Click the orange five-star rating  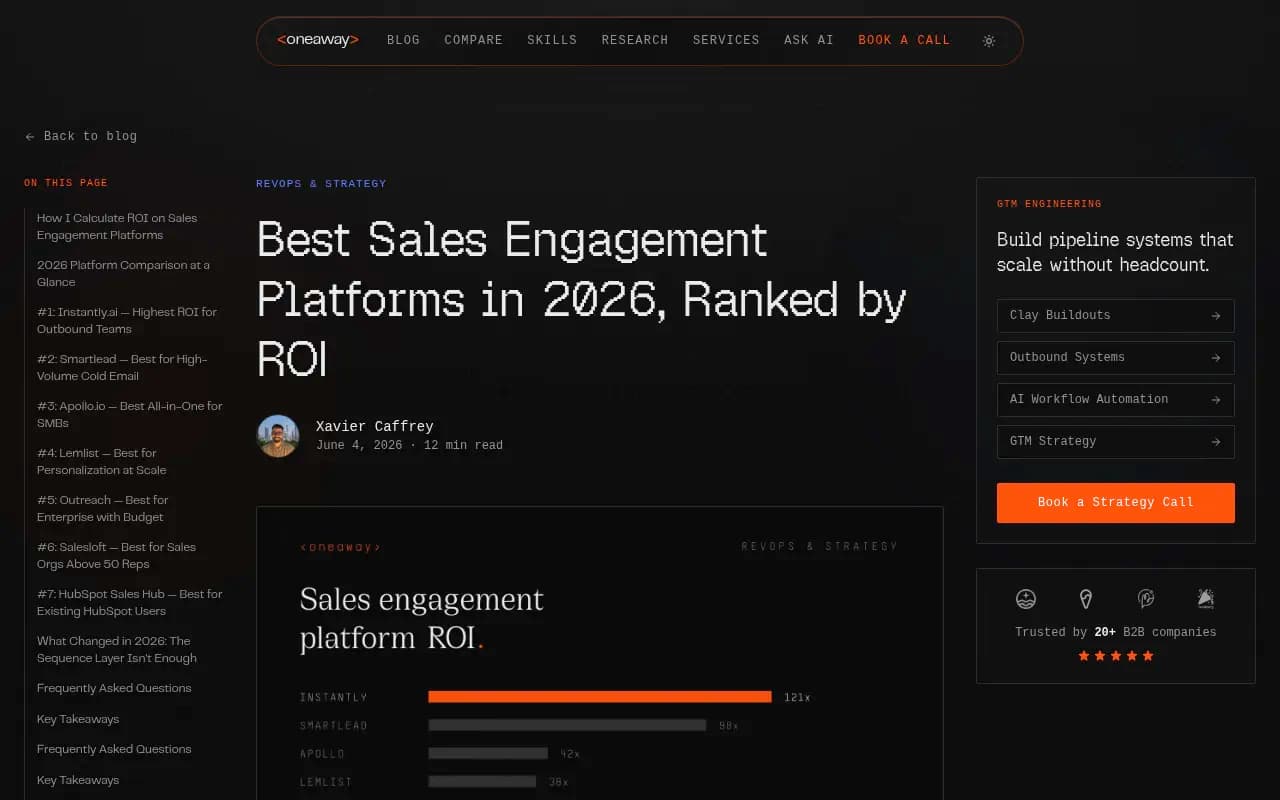1116,656
